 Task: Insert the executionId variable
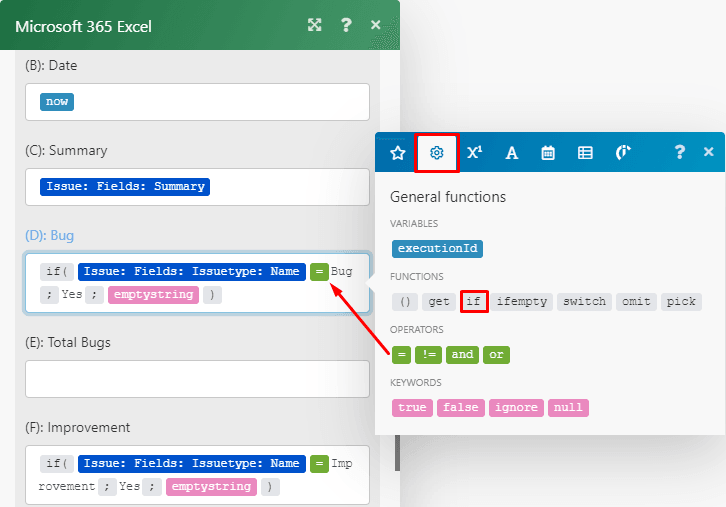click(x=437, y=248)
